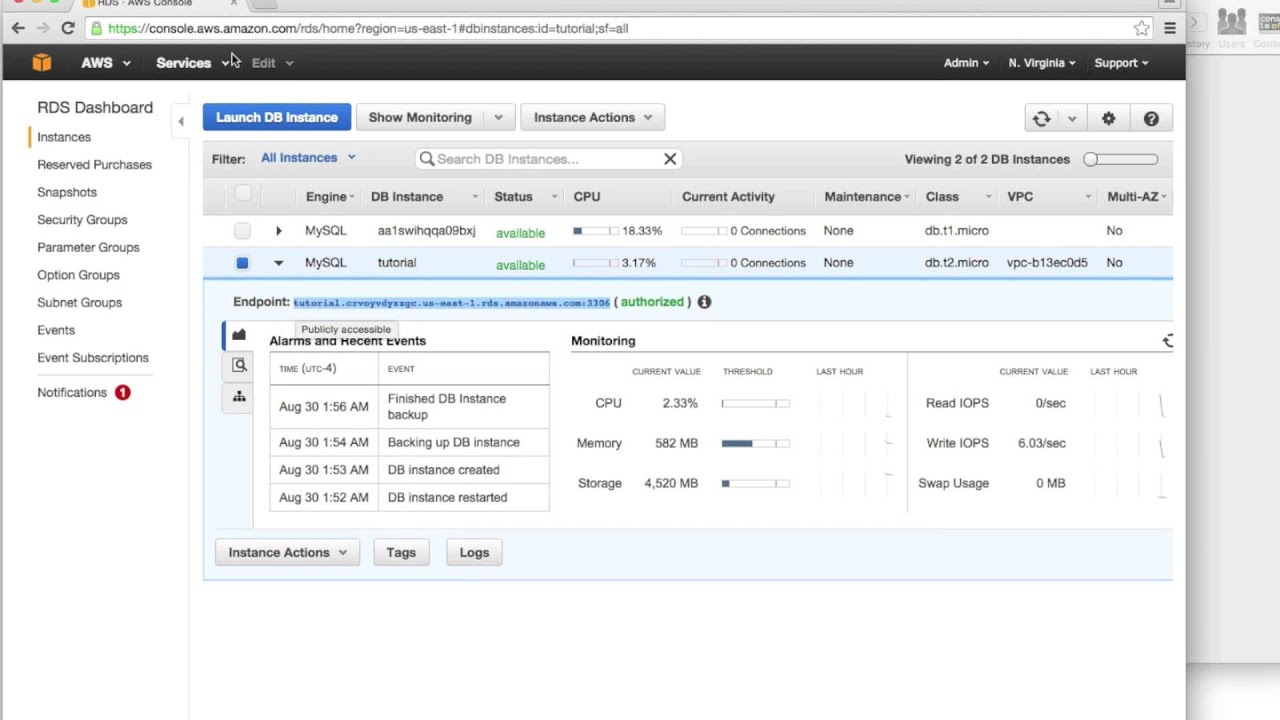
Task: Open the Services menu
Action: (192, 63)
